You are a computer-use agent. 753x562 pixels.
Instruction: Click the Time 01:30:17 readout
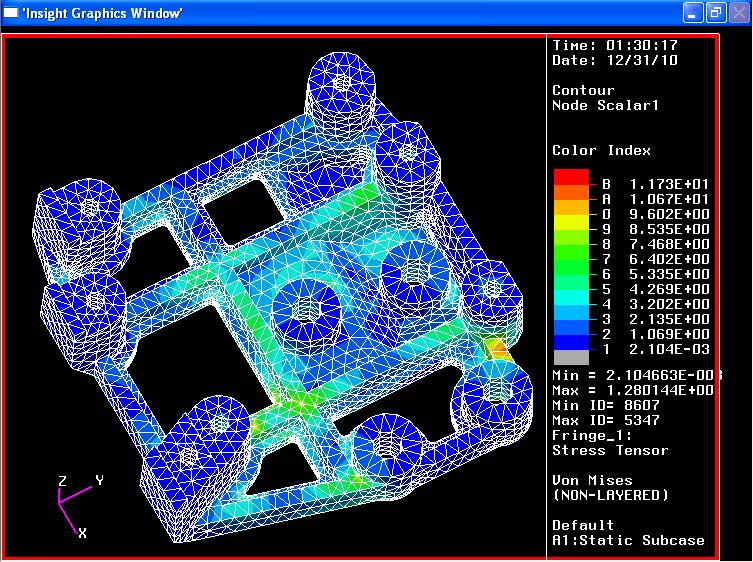(x=615, y=45)
